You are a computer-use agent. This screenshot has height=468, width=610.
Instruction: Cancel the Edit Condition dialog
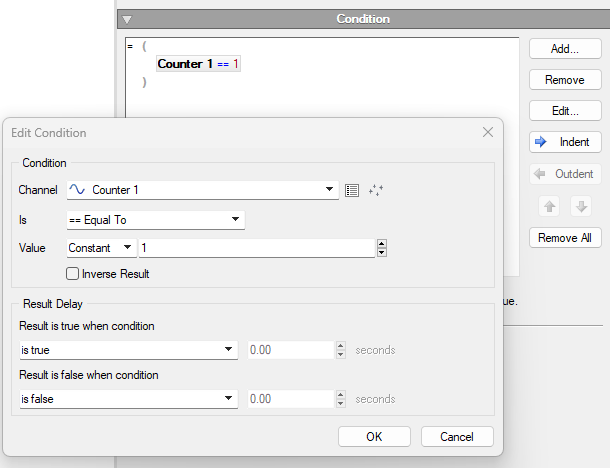pos(457,436)
